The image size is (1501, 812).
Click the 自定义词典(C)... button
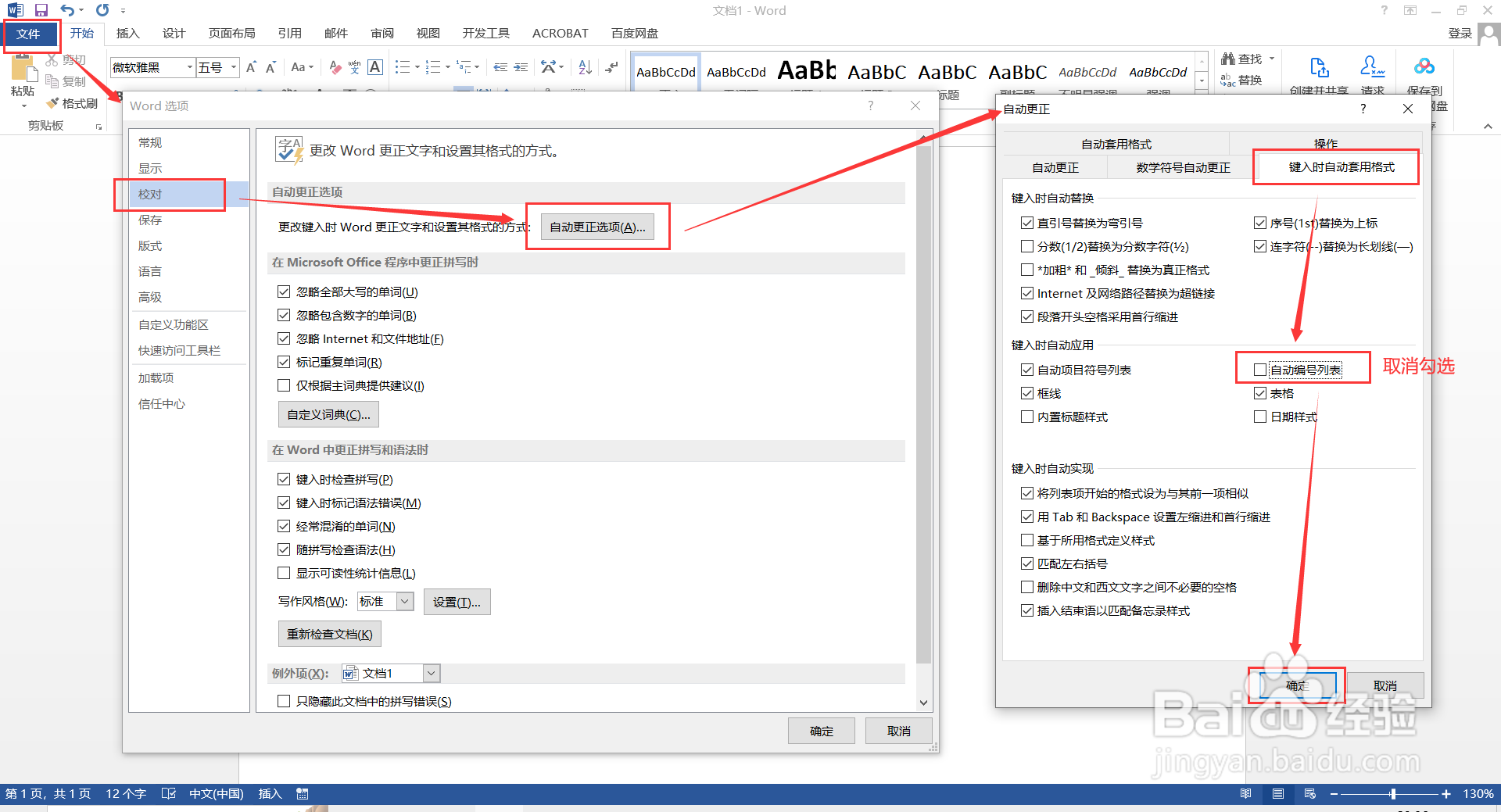(328, 414)
